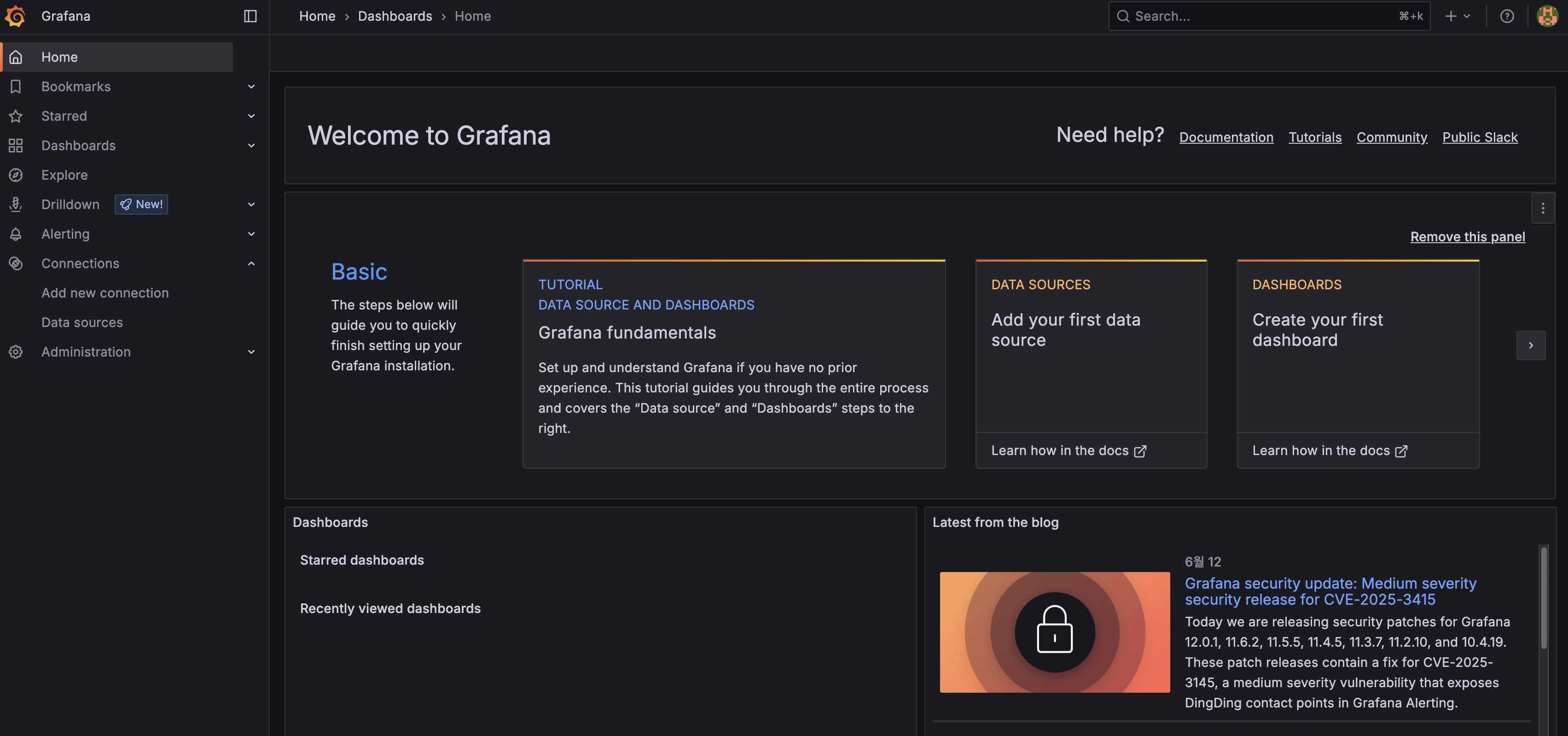Click the Administration gear icon
Viewport: 1568px width, 736px height.
point(16,352)
